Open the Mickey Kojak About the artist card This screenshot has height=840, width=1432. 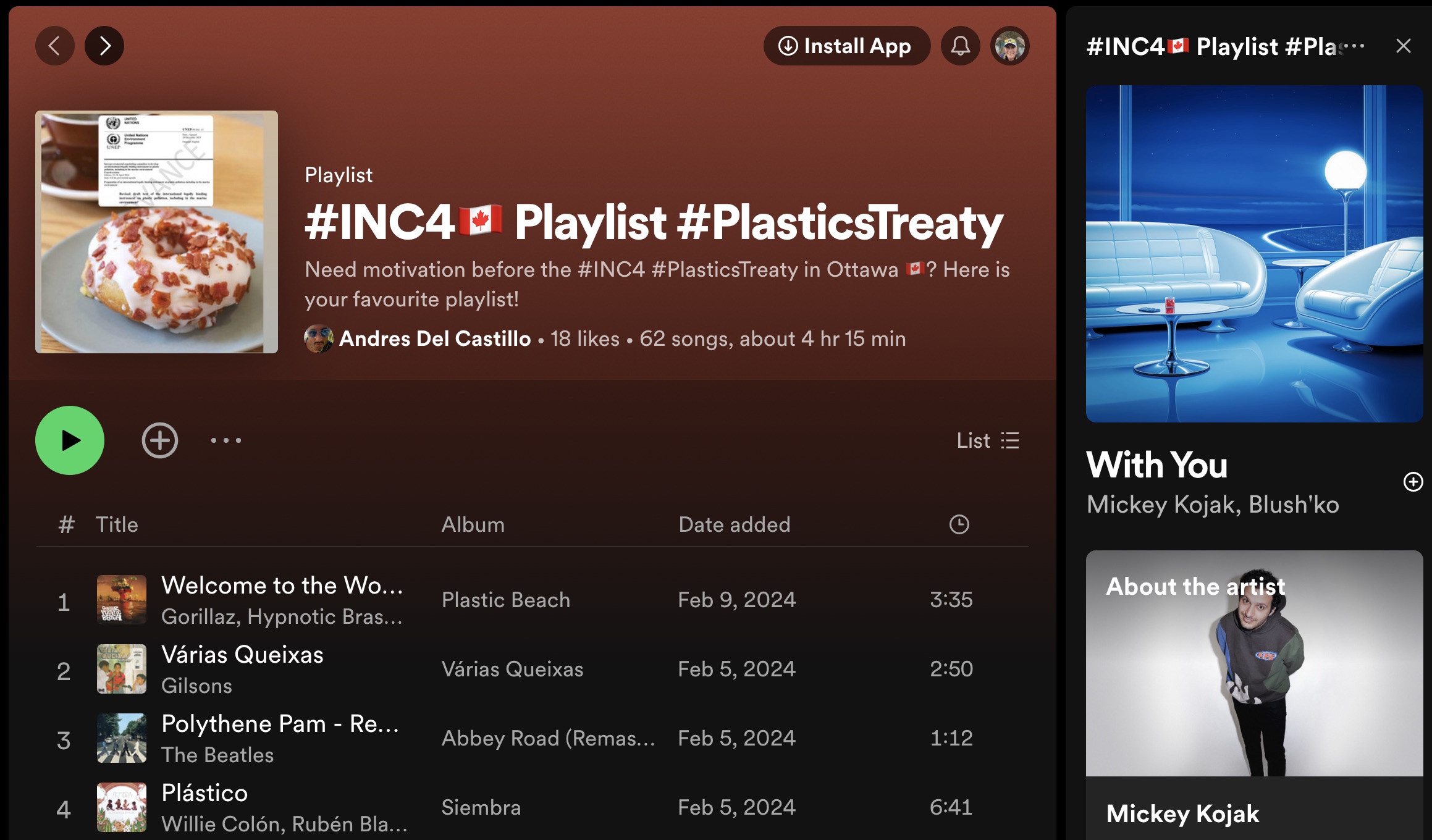[1254, 692]
